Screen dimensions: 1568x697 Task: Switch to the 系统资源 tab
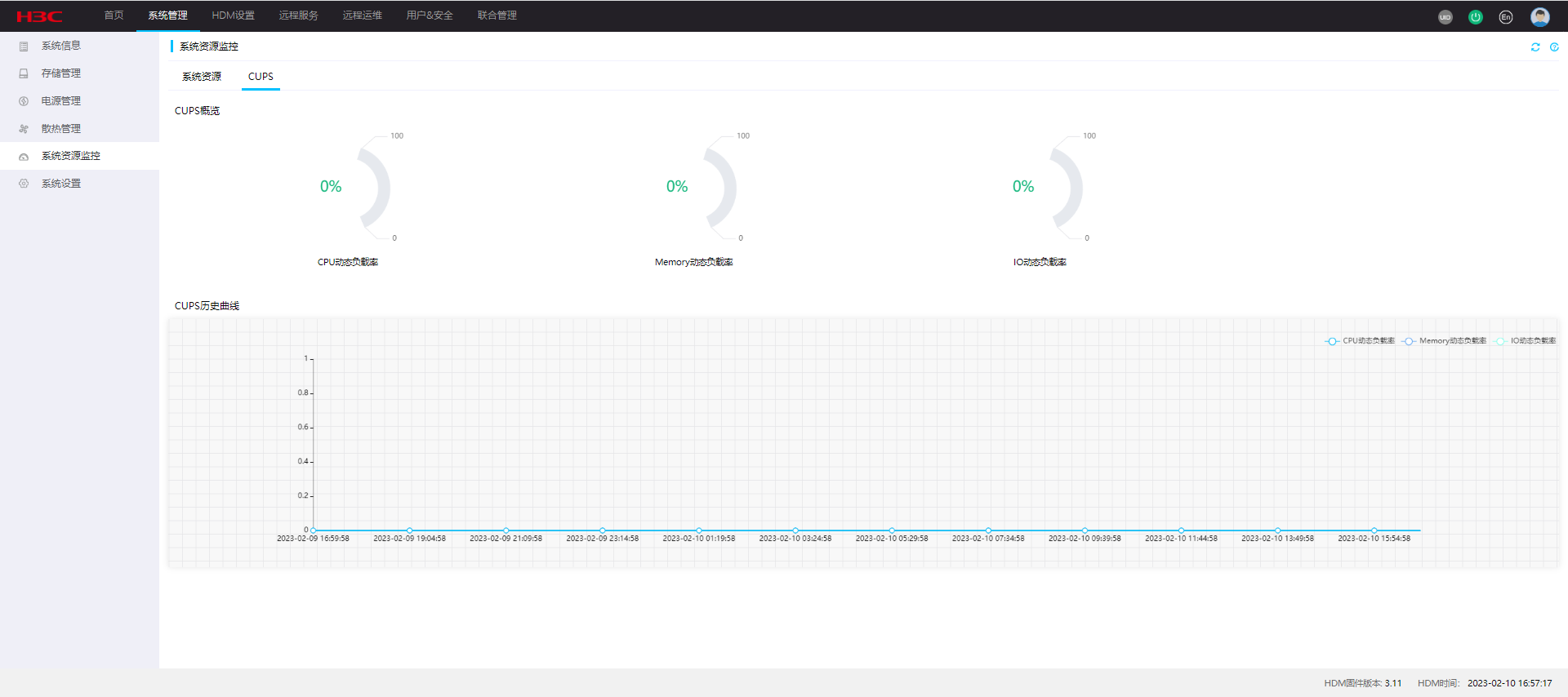point(202,77)
